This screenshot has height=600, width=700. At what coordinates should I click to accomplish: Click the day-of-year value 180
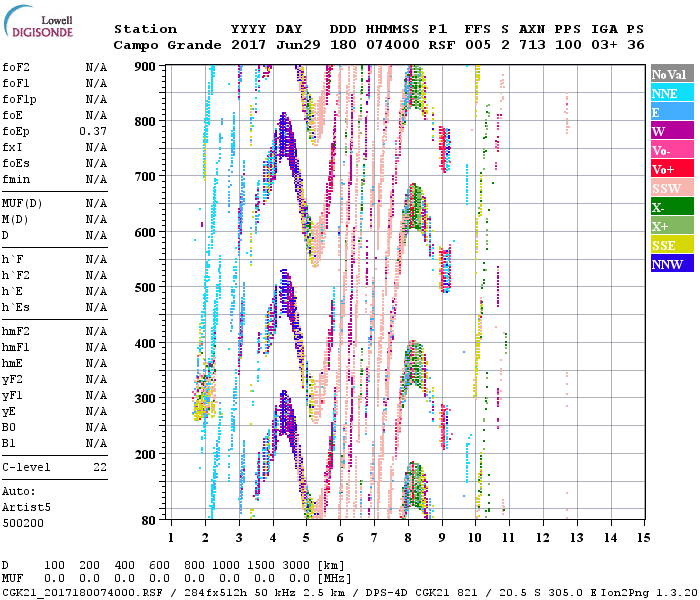[343, 45]
